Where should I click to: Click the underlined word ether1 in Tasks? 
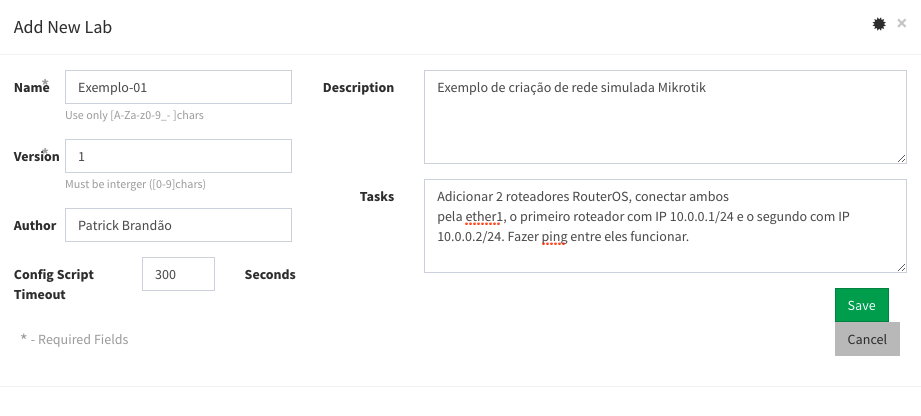point(487,215)
